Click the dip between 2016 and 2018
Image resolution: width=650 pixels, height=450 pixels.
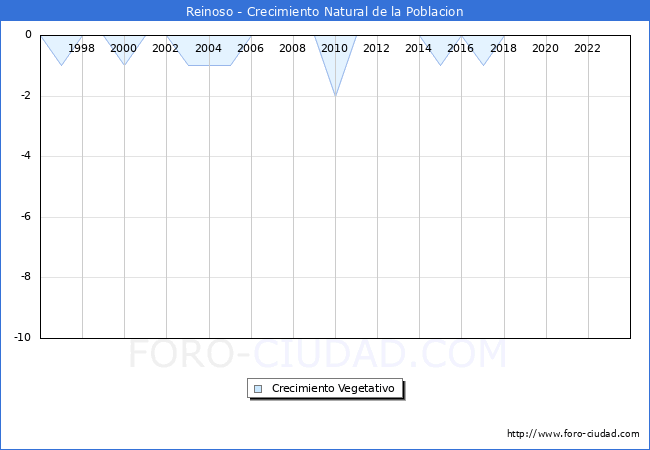point(483,50)
